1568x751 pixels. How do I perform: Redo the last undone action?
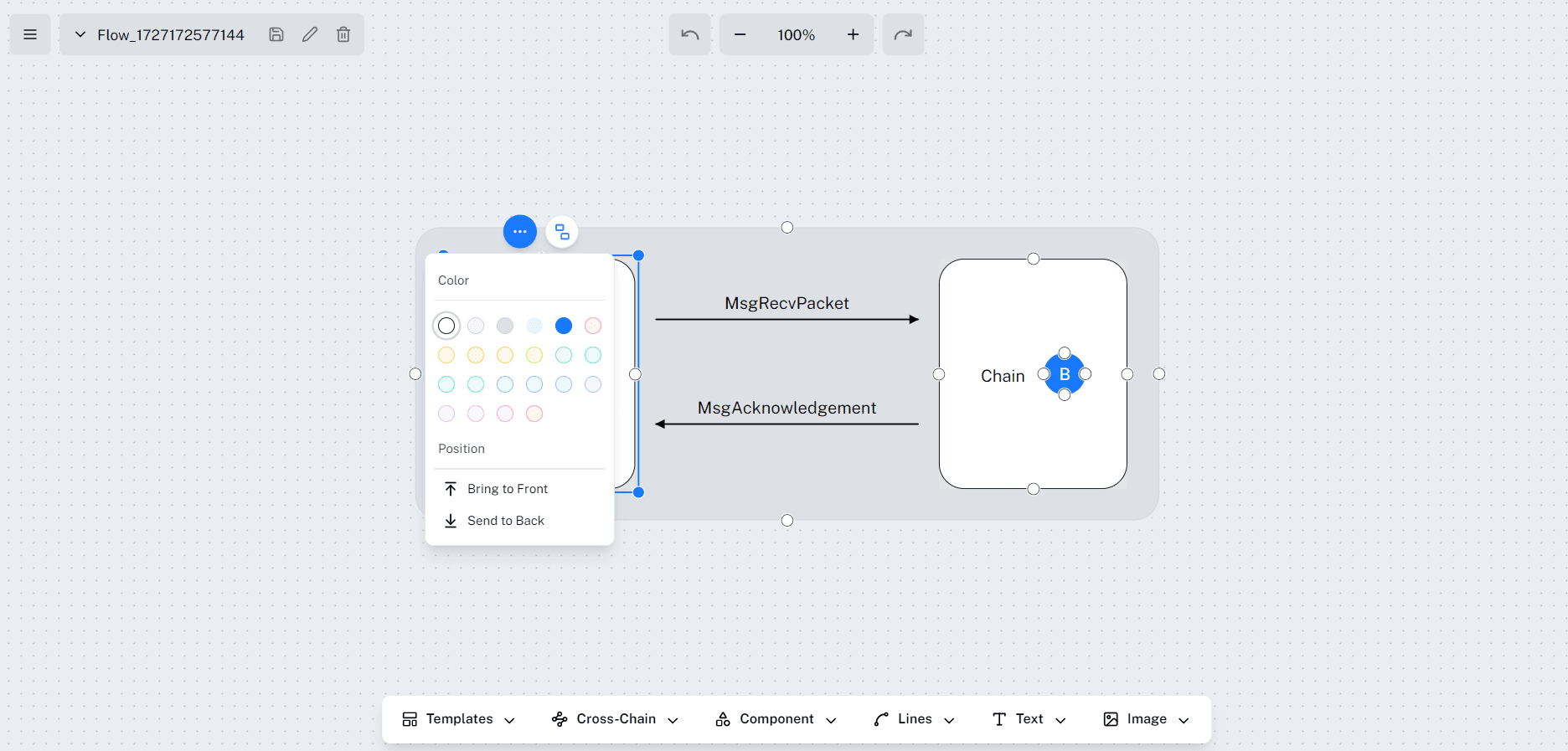(x=903, y=34)
